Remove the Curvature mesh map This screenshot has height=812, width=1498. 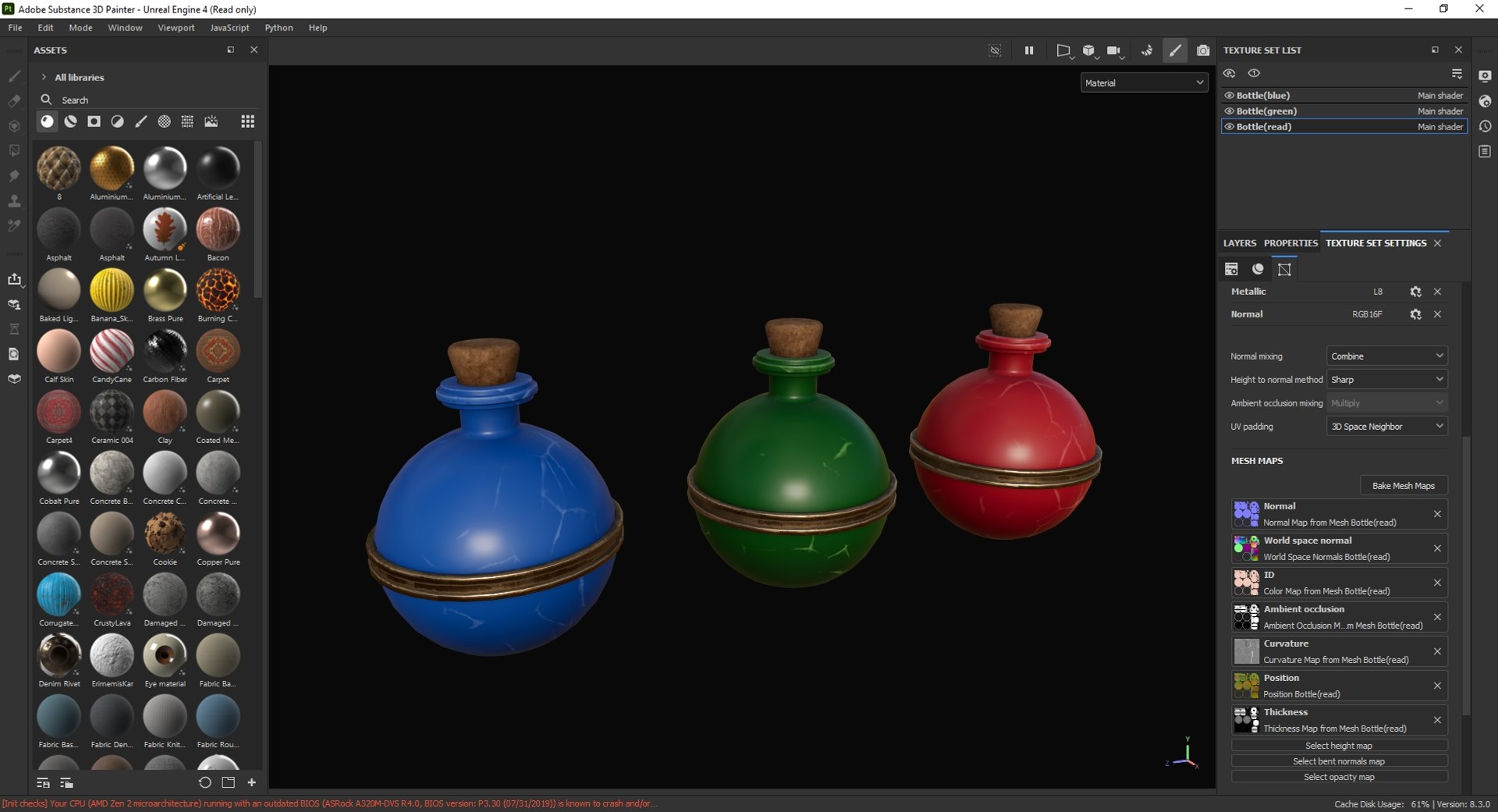1437,651
